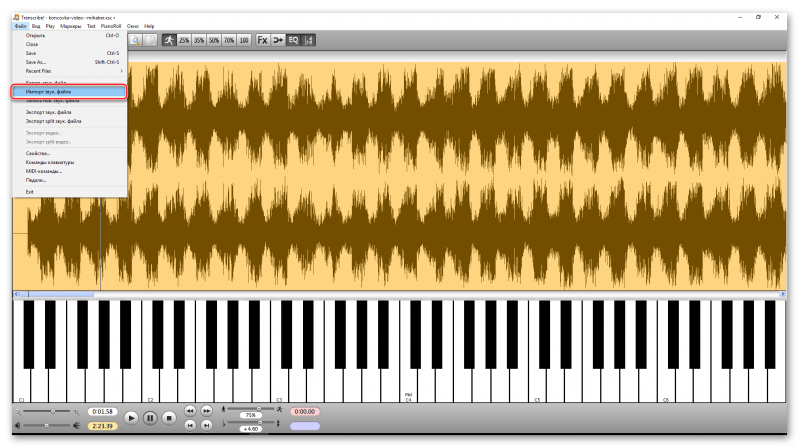
Task: Click the volume slider handle
Action: tap(46, 426)
